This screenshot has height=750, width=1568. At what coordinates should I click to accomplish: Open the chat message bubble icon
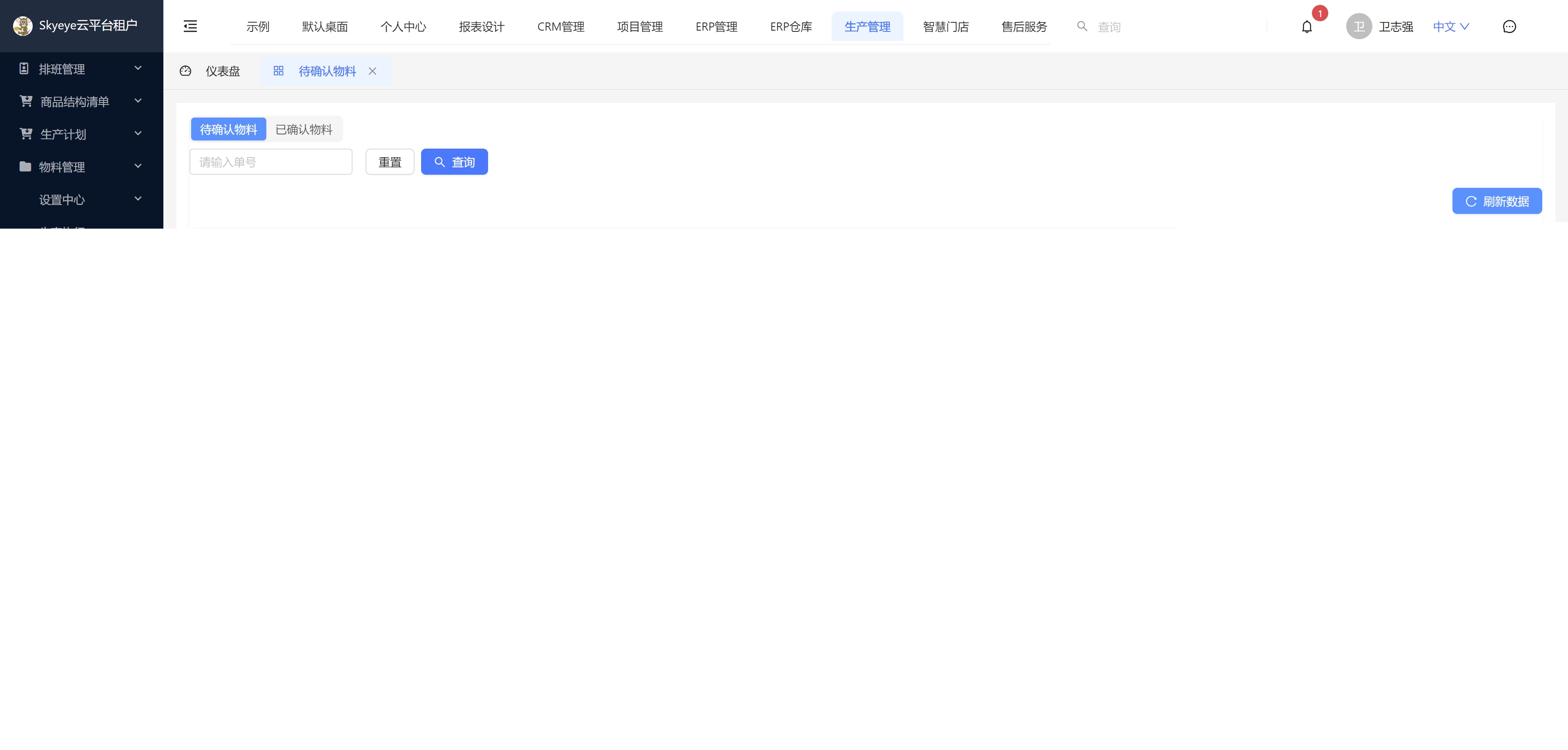click(x=1509, y=27)
